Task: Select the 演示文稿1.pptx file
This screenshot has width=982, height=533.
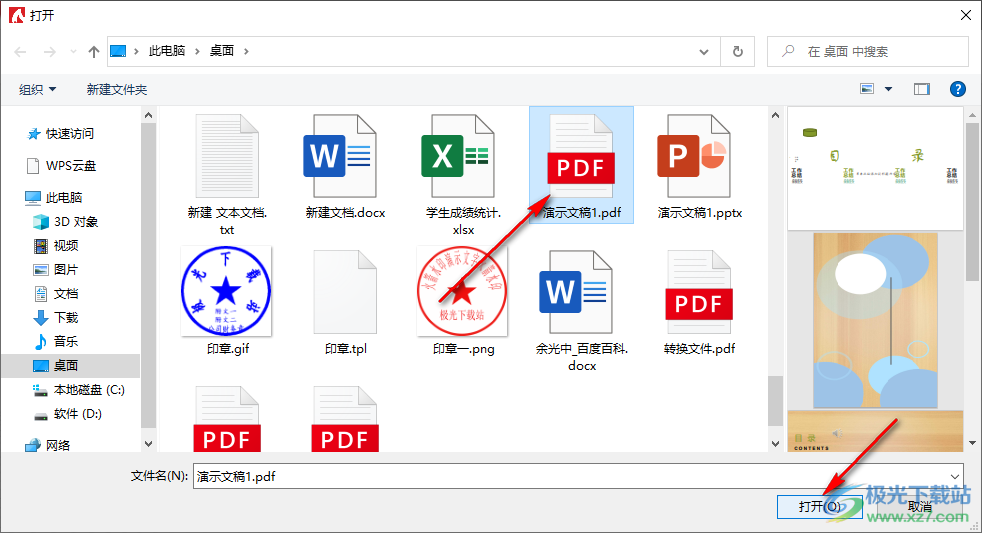Action: [x=700, y=167]
